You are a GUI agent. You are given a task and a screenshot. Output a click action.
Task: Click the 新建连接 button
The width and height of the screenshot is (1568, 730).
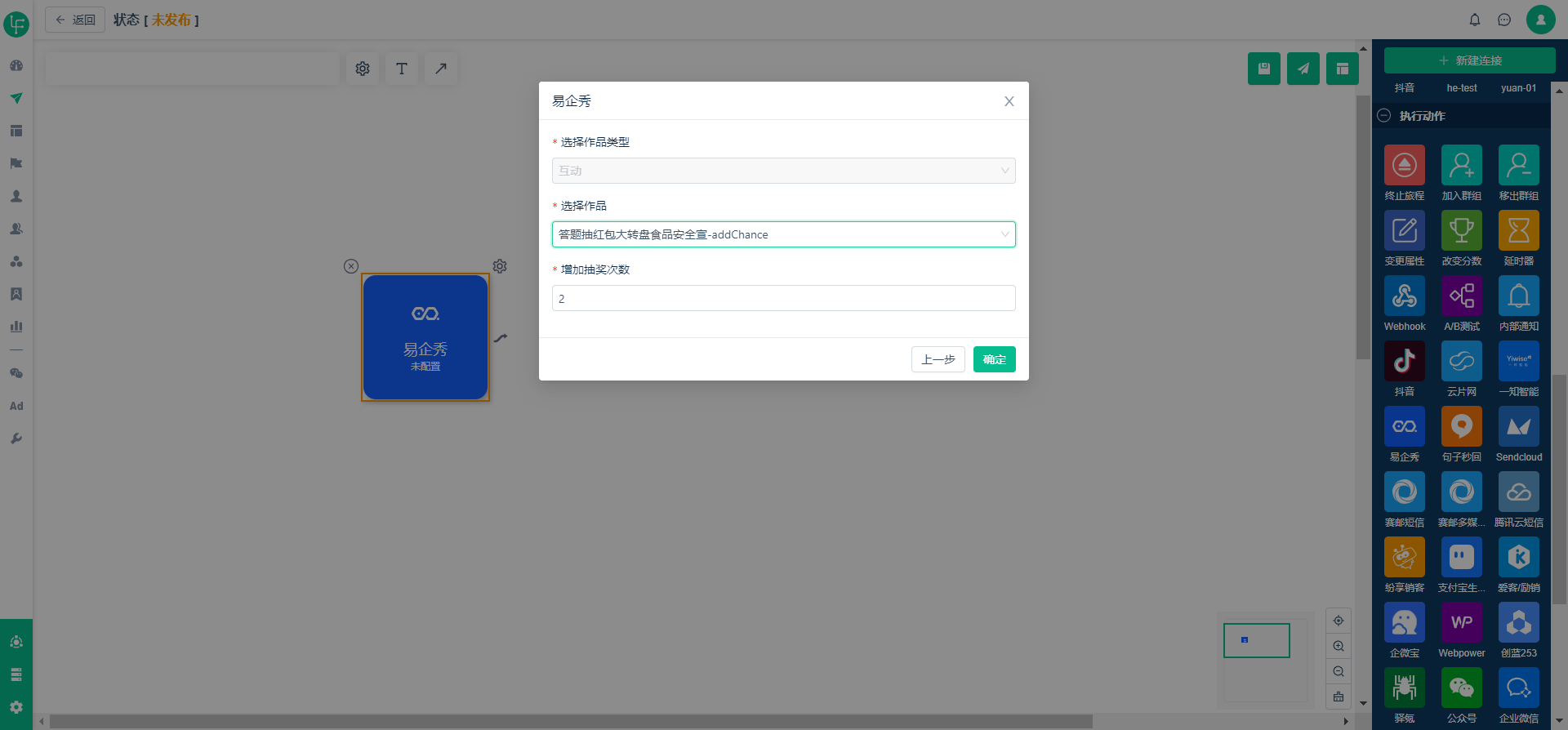(x=1469, y=60)
